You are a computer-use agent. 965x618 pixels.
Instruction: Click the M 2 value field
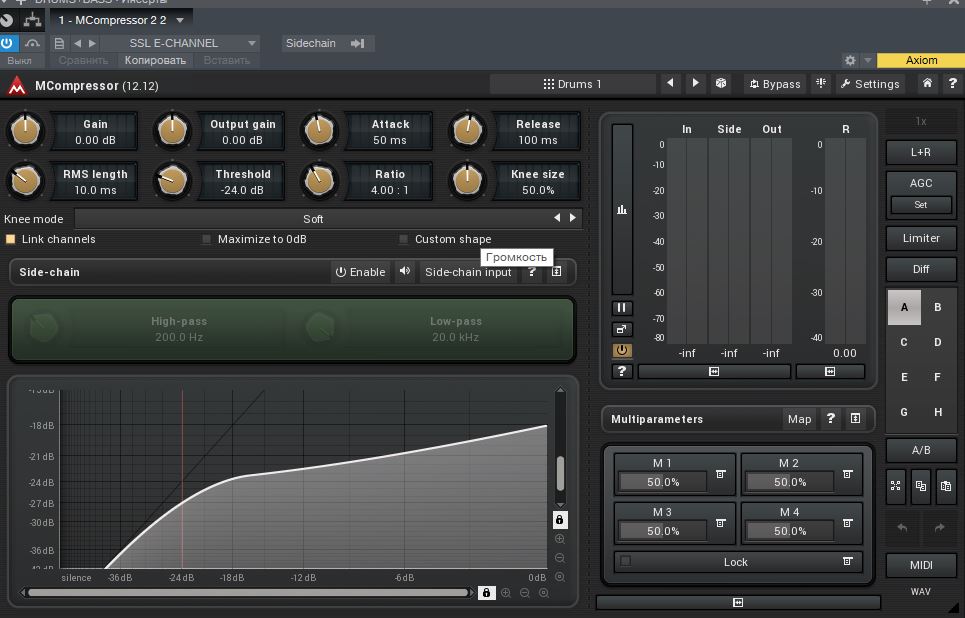pos(789,482)
